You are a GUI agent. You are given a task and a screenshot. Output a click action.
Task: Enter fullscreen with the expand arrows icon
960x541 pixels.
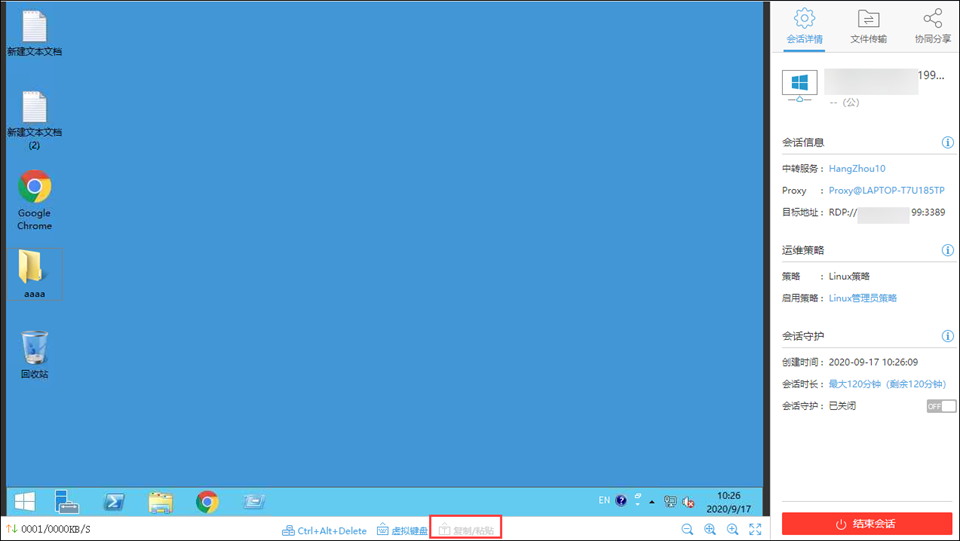pyautogui.click(x=756, y=529)
